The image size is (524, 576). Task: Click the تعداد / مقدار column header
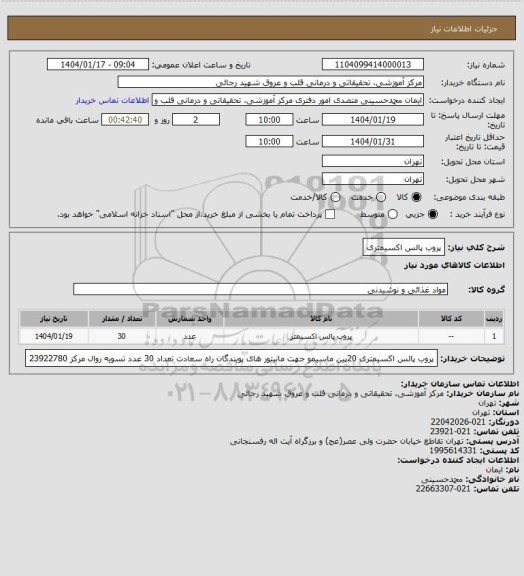click(122, 318)
